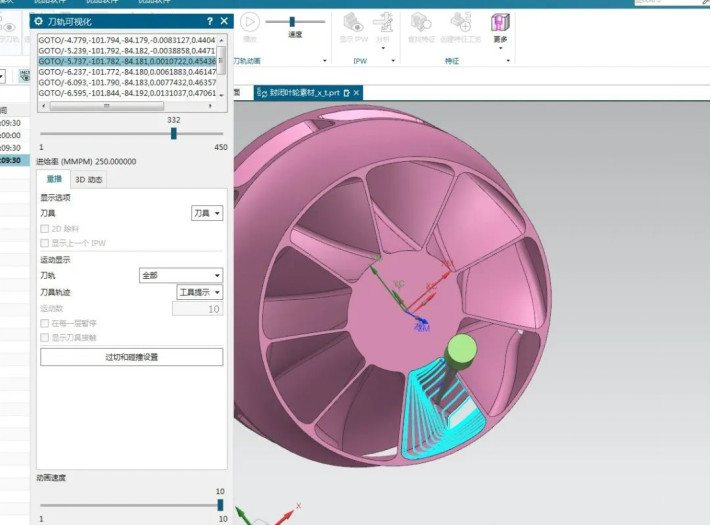Click the create feature process icon in 特征 group
Viewport: 711px width, 525px height.
[460, 22]
